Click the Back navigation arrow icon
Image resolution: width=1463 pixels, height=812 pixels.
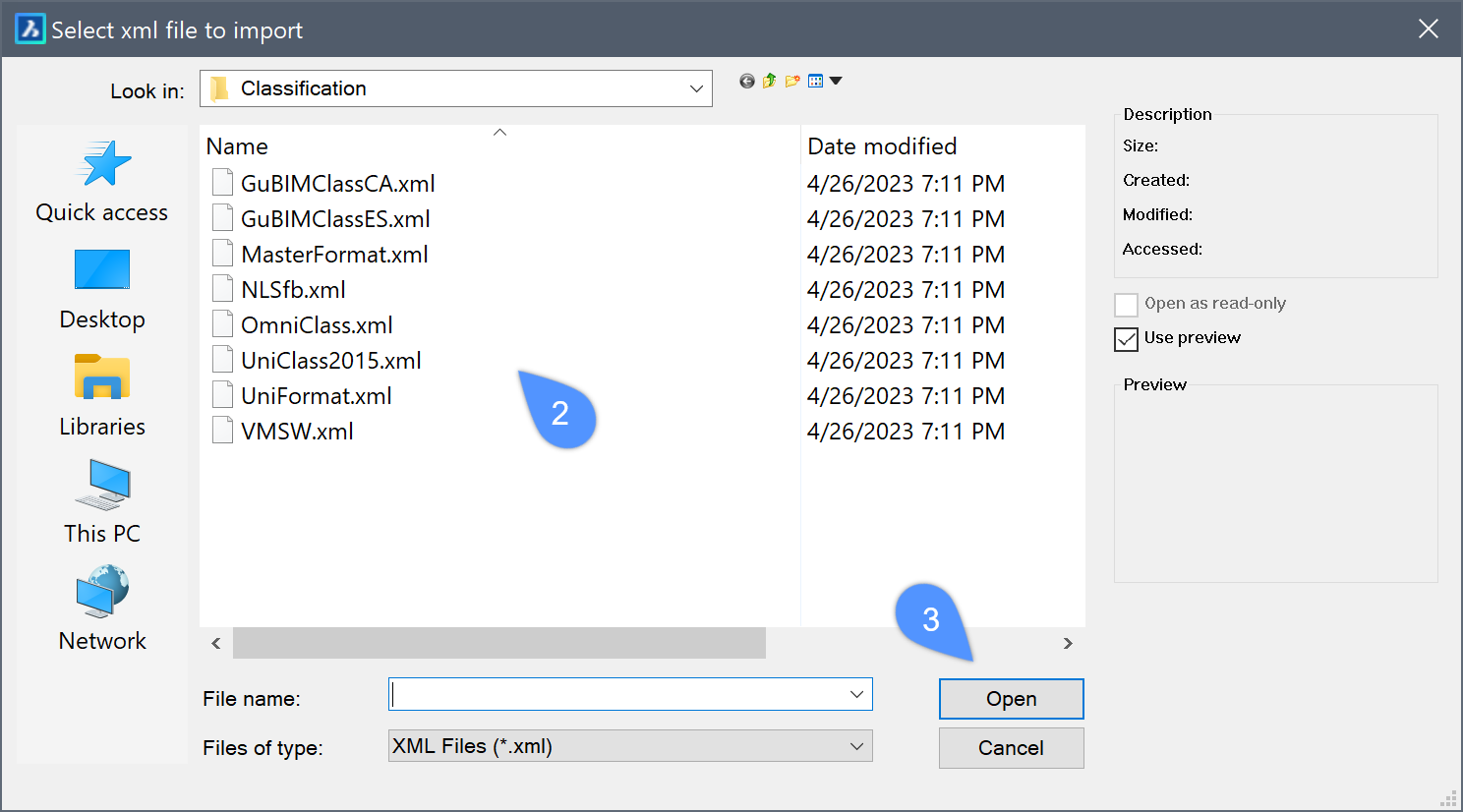747,82
